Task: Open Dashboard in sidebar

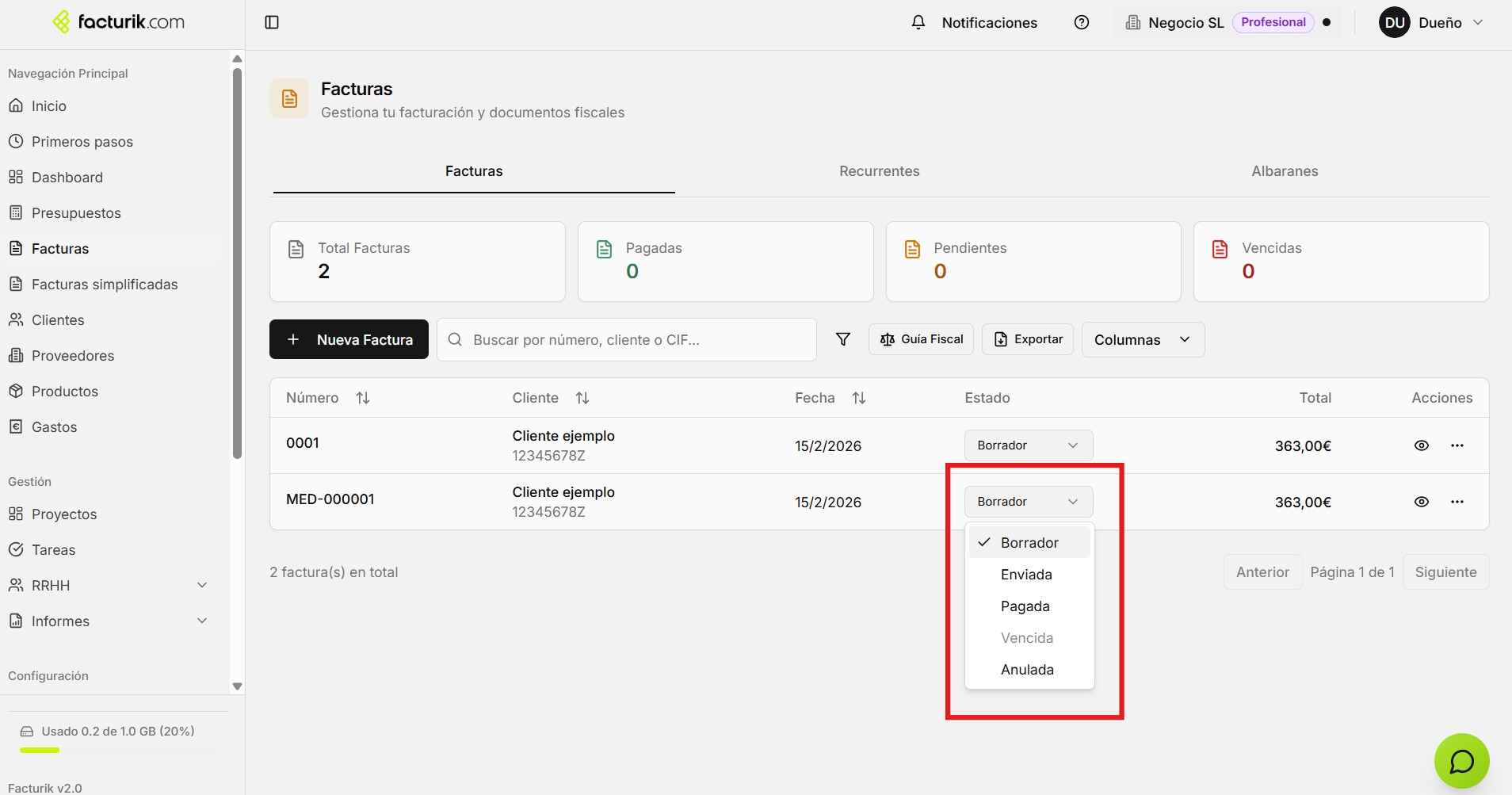Action: 115,178
